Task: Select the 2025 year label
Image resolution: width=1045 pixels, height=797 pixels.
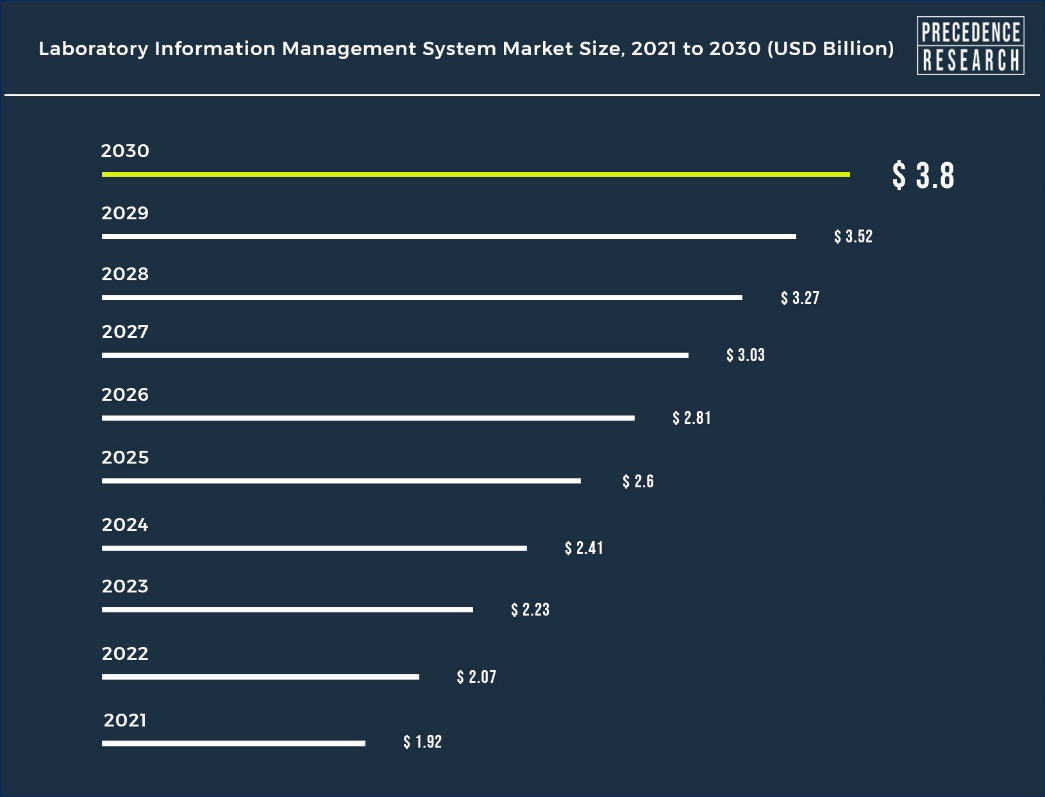Action: point(125,457)
